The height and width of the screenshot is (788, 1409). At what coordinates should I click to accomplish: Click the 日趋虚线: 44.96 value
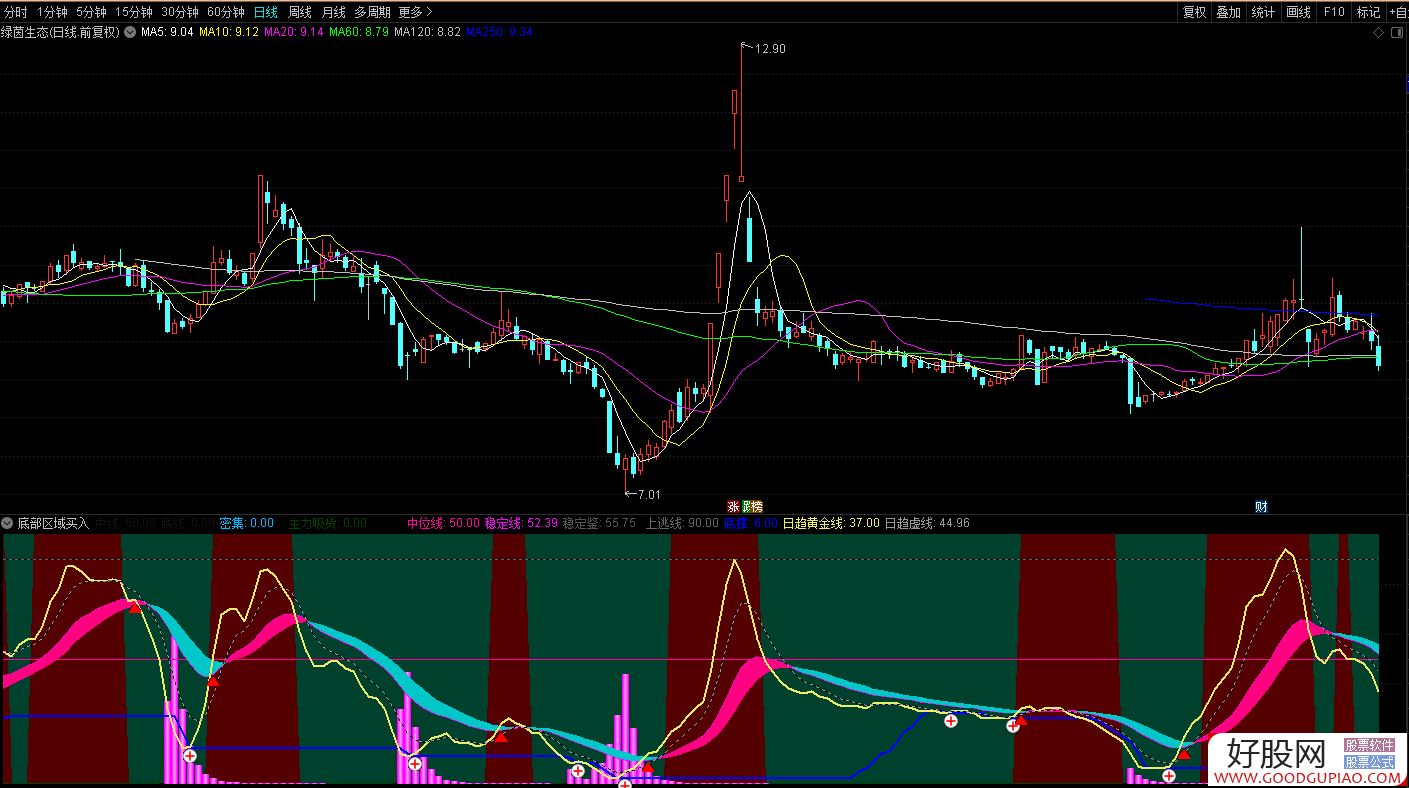point(927,523)
